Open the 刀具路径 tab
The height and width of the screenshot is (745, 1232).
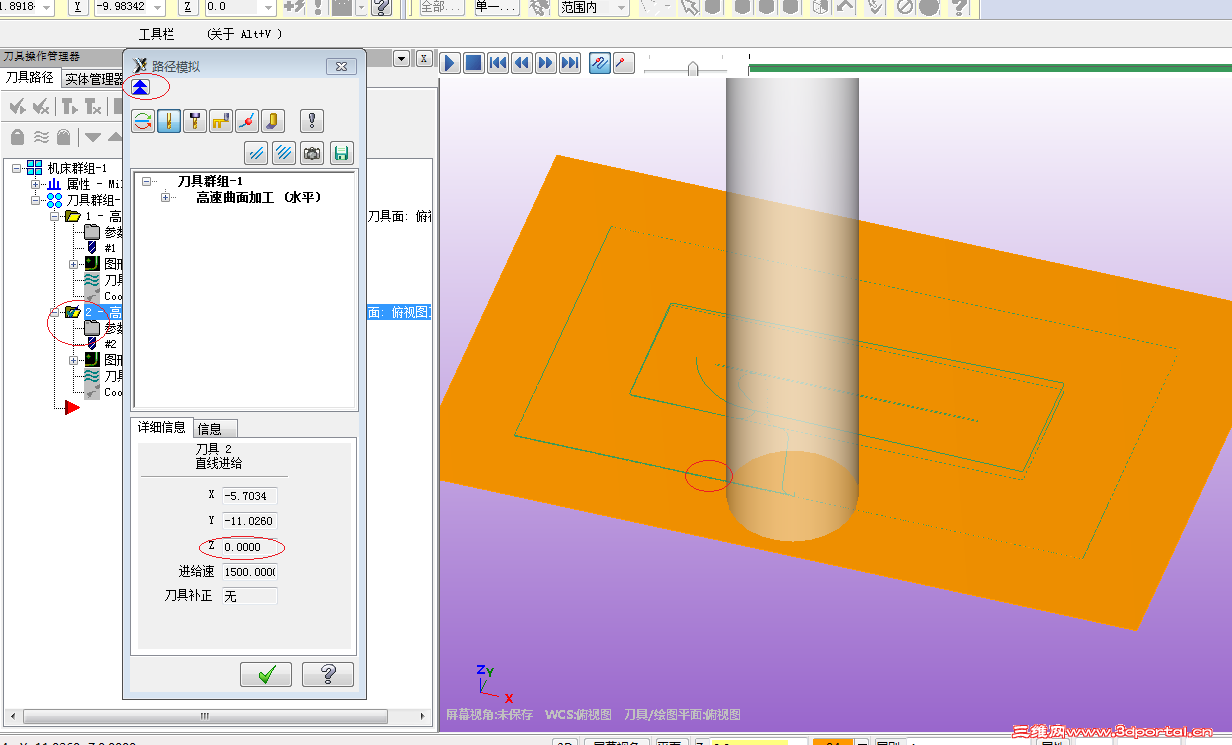29,77
